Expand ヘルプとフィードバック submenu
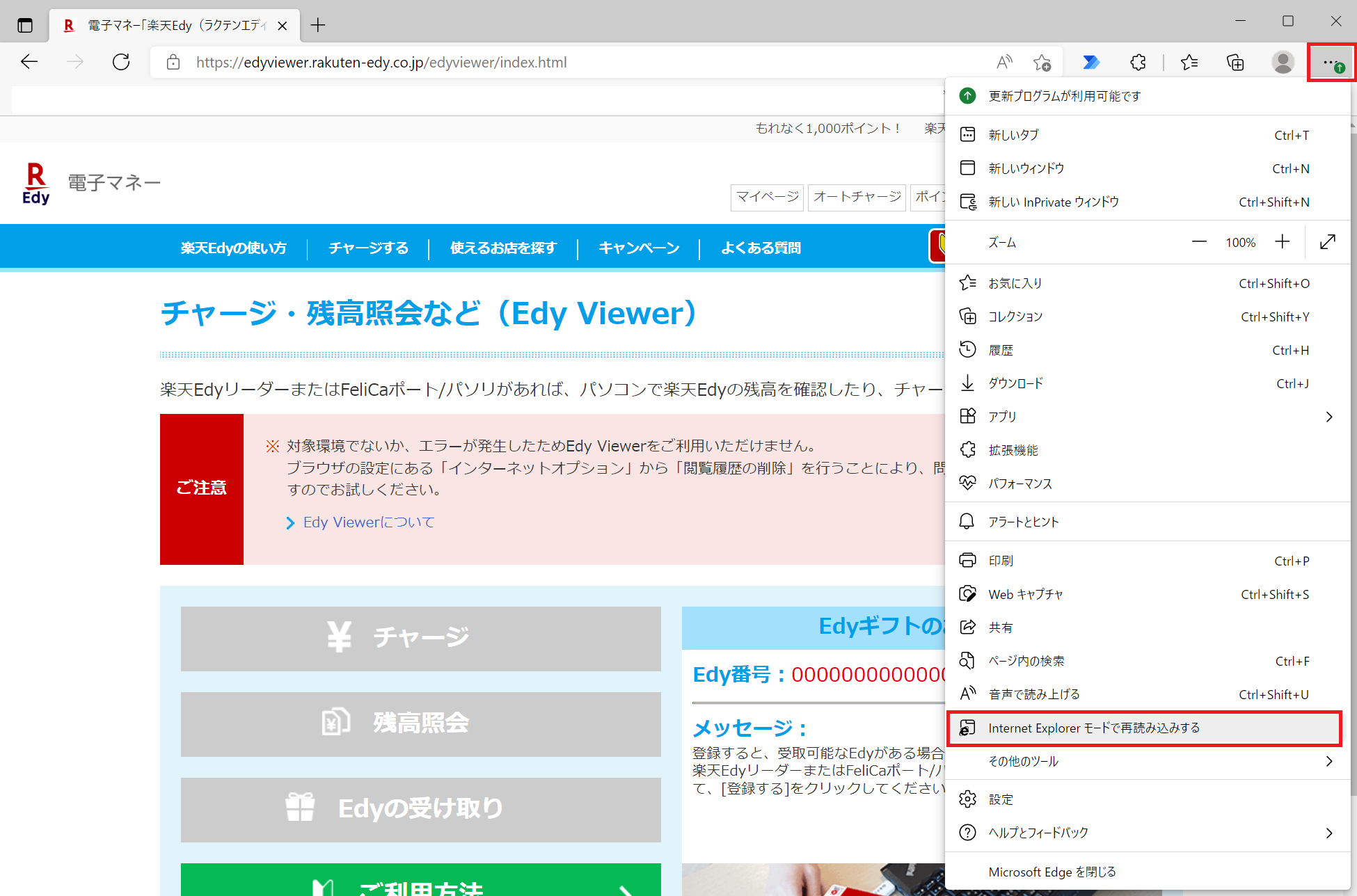1357x896 pixels. [1148, 833]
